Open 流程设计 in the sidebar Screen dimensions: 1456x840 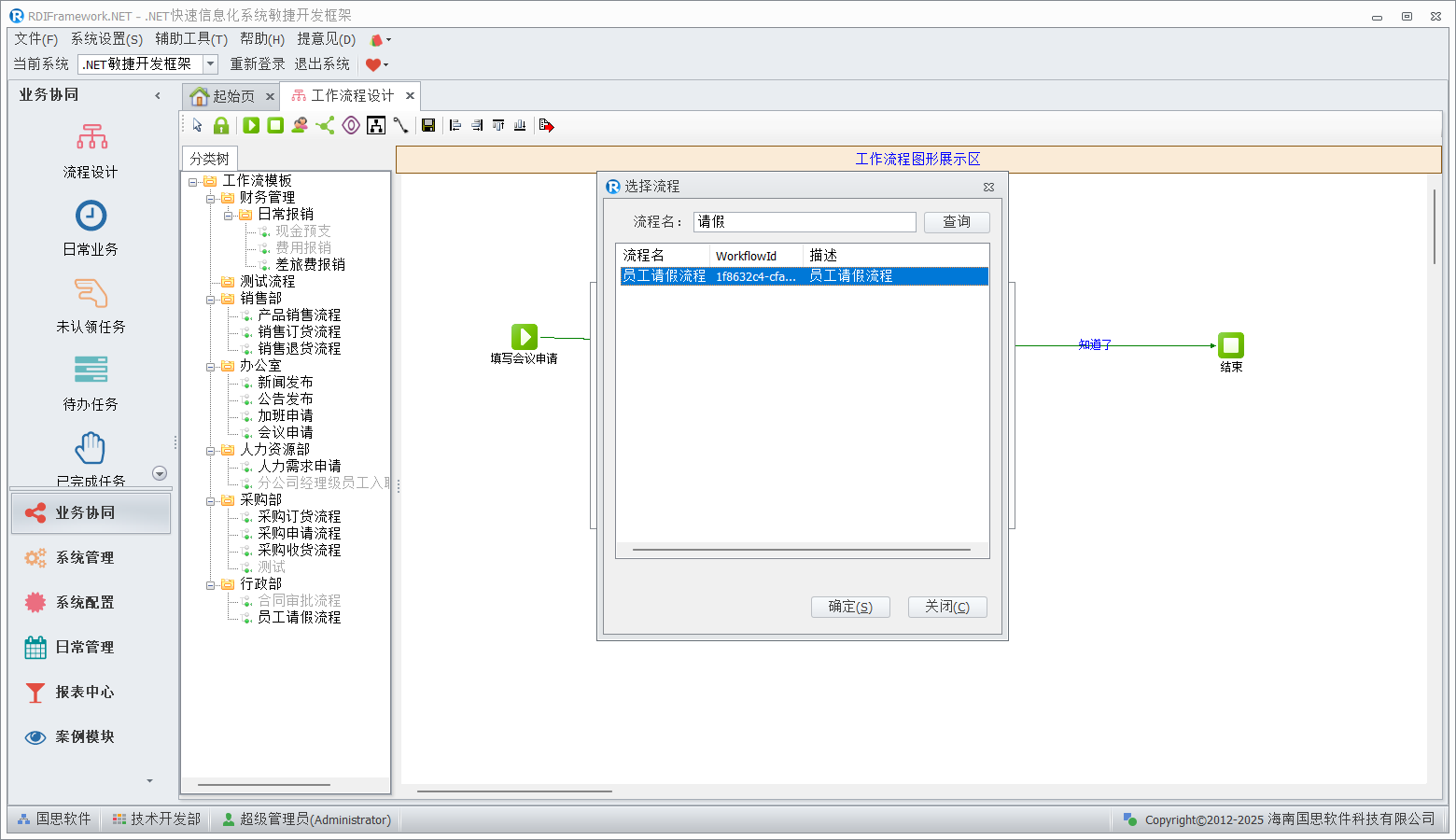(x=91, y=149)
